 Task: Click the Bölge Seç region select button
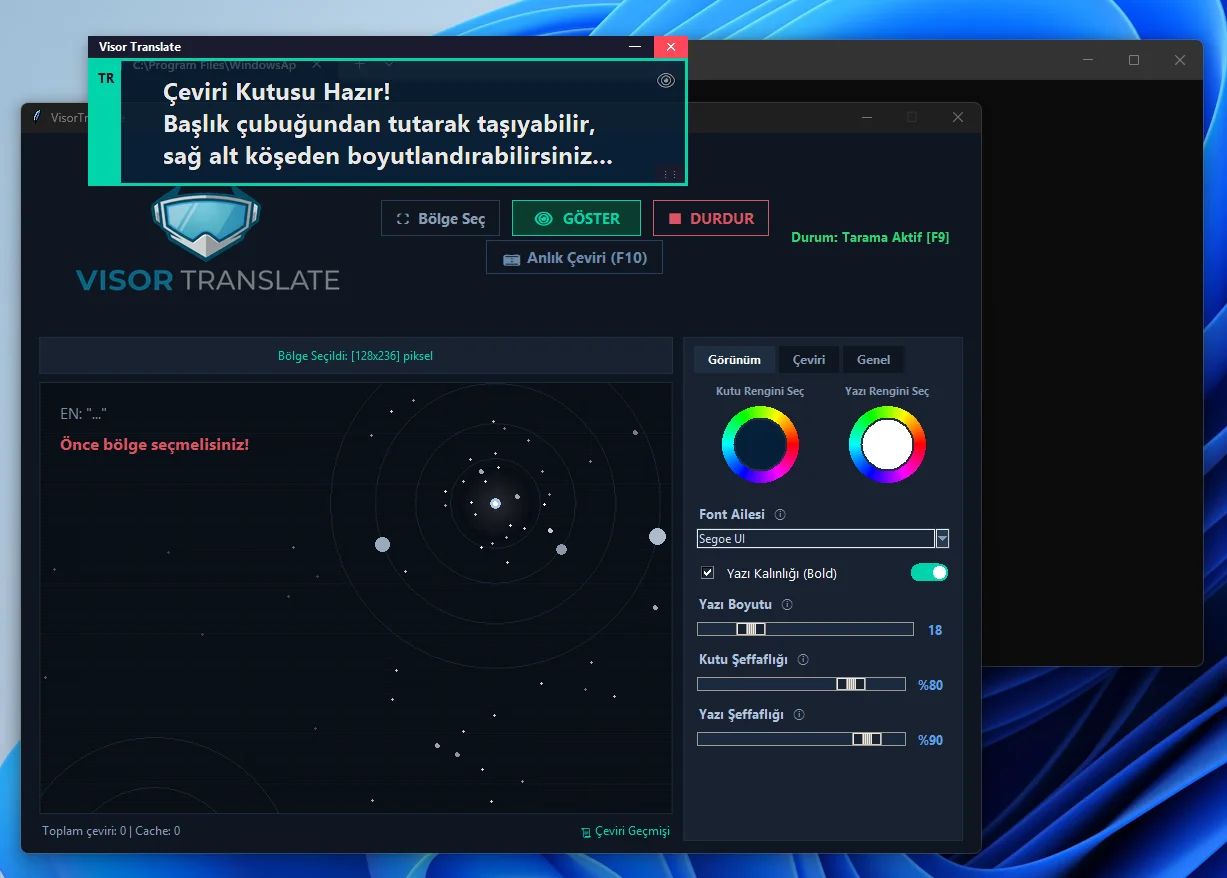click(x=441, y=218)
